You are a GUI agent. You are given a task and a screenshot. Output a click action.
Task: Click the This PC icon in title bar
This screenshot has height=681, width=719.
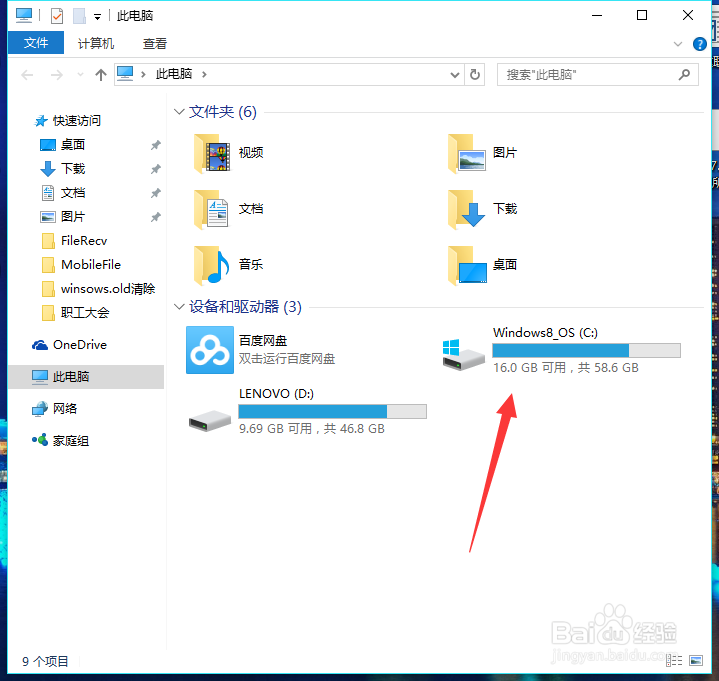pyautogui.click(x=24, y=16)
